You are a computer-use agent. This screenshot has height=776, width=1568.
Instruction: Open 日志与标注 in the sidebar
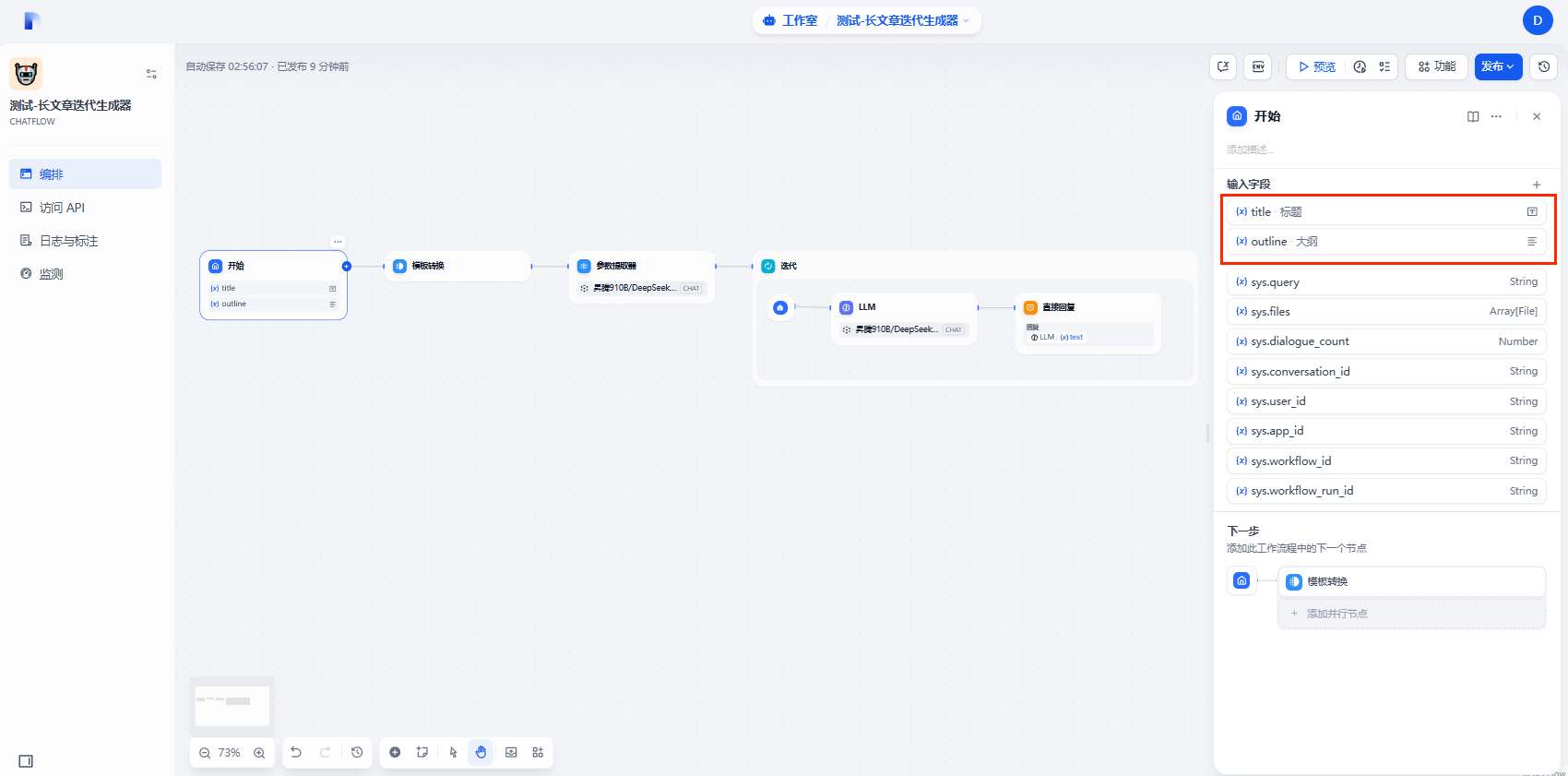point(68,241)
